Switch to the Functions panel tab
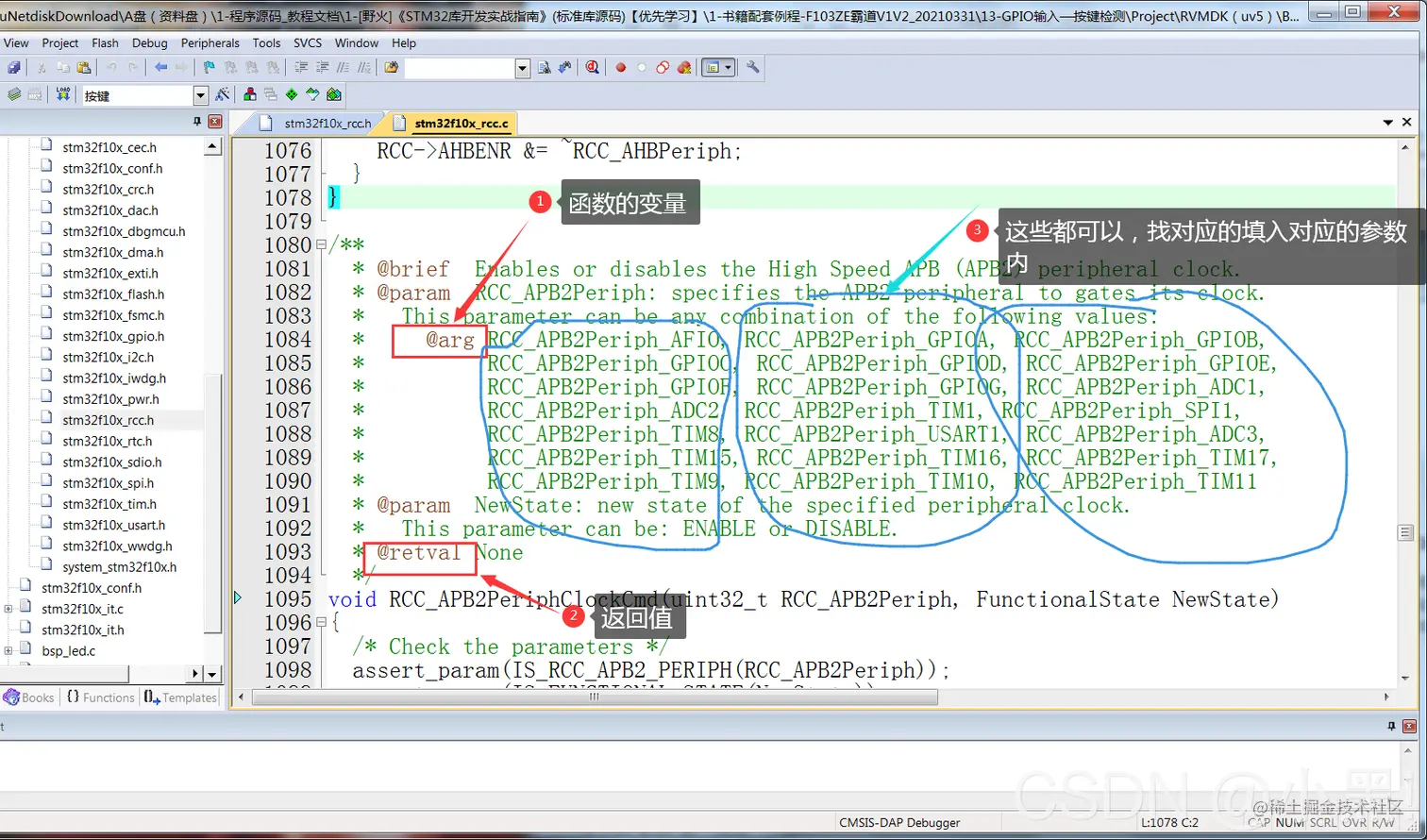The width and height of the screenshot is (1427, 840). pyautogui.click(x=101, y=697)
